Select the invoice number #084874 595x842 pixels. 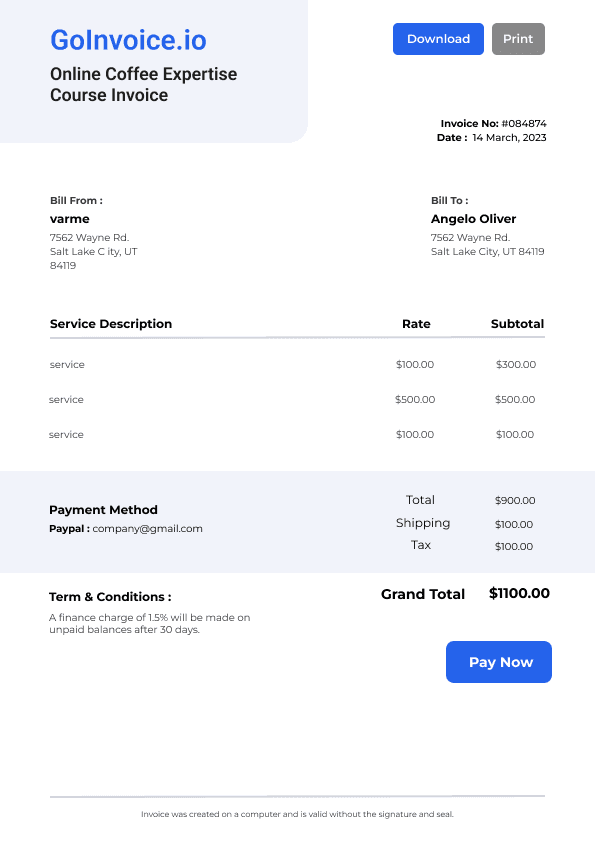(524, 124)
